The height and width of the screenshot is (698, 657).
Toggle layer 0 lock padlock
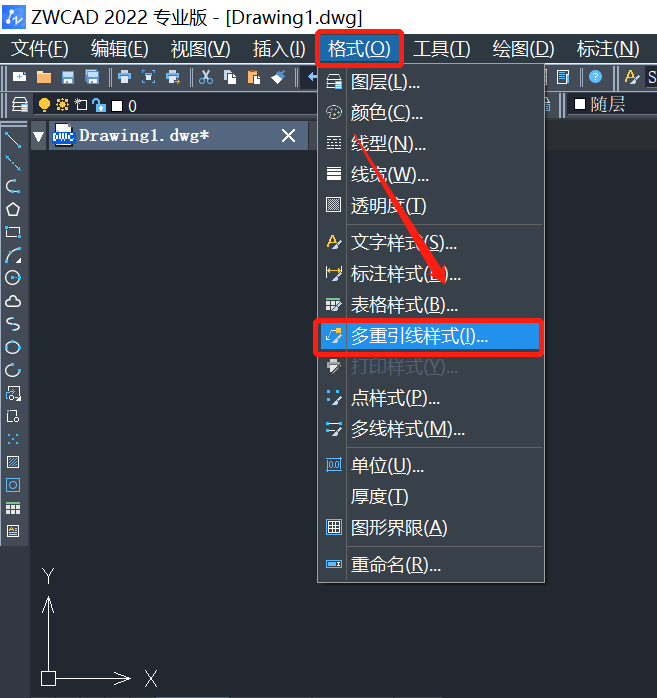point(99,106)
